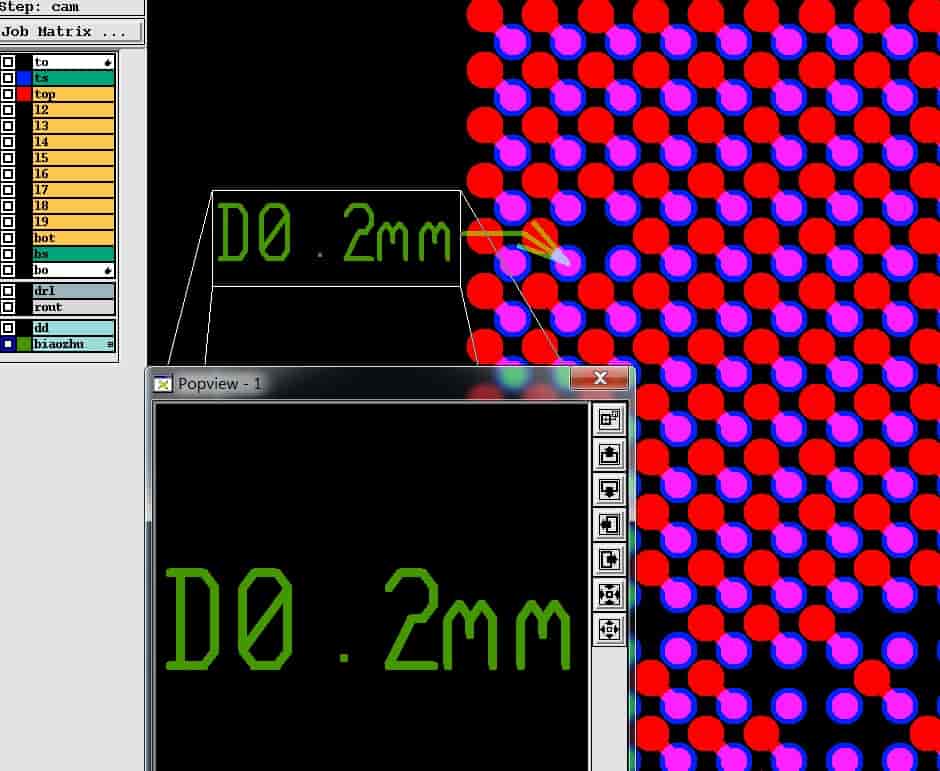Screen dimensions: 940x771
Task: Uncheck the biaozhu layer display checkbox
Action: (x=8, y=344)
